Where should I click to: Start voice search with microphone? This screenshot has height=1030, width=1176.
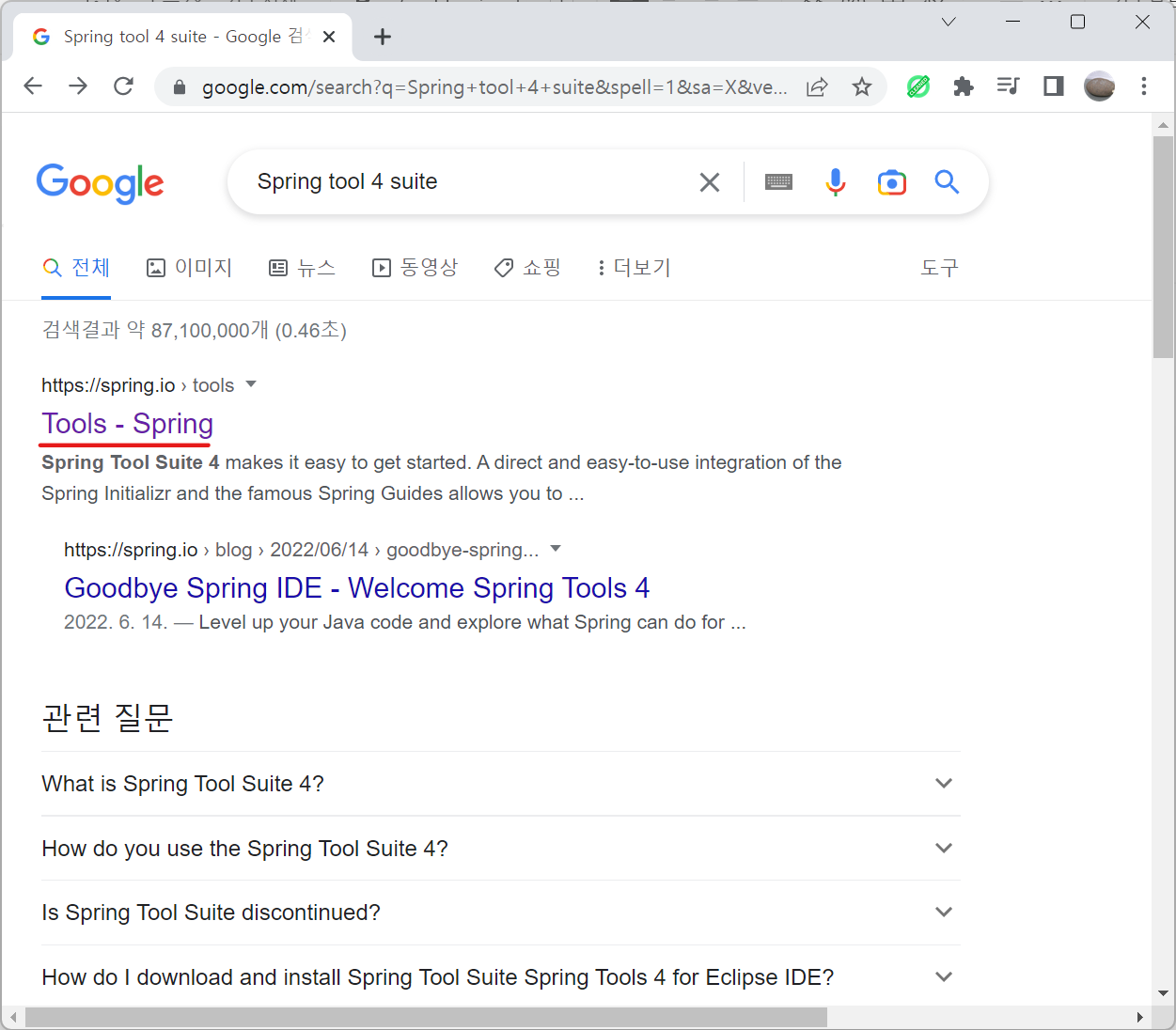[836, 182]
